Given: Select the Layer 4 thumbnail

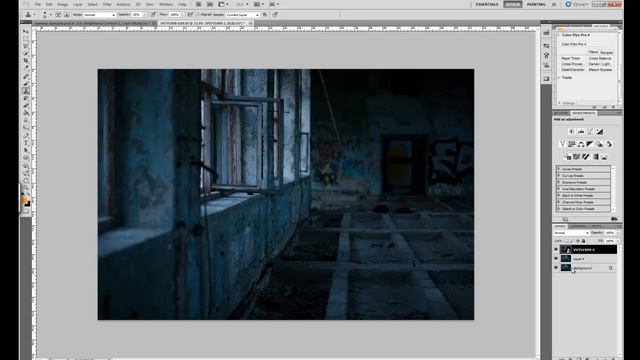Looking at the screenshot, I should pyautogui.click(x=566, y=258).
